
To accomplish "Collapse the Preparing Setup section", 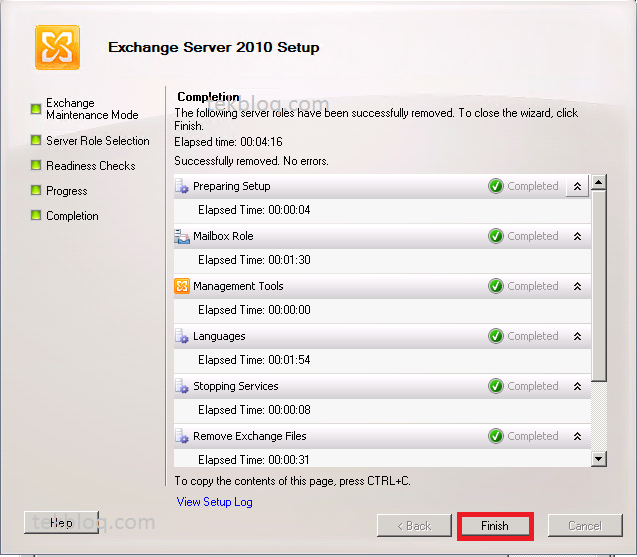I will click(577, 186).
